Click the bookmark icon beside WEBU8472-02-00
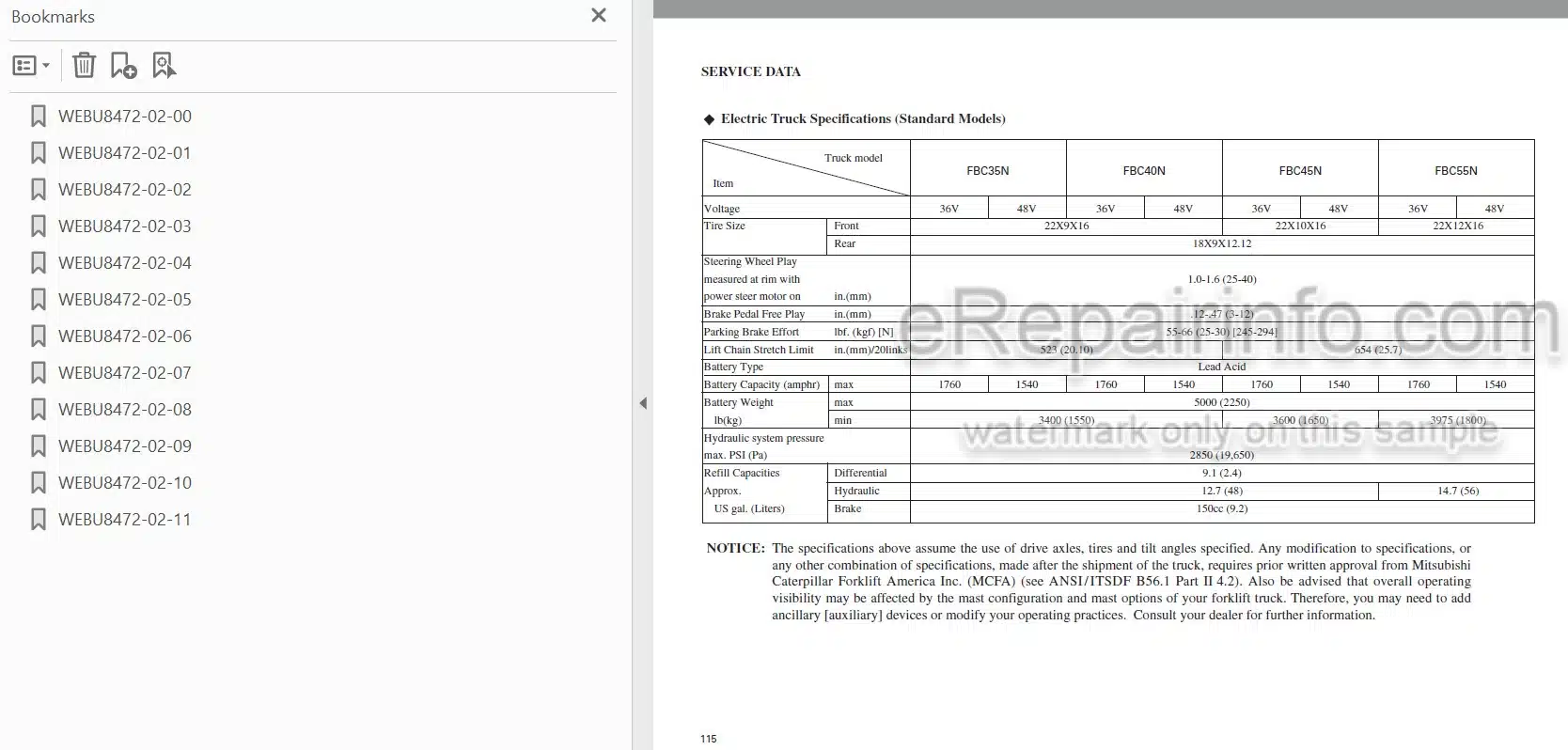Viewport: 1568px width, 750px height. click(39, 117)
